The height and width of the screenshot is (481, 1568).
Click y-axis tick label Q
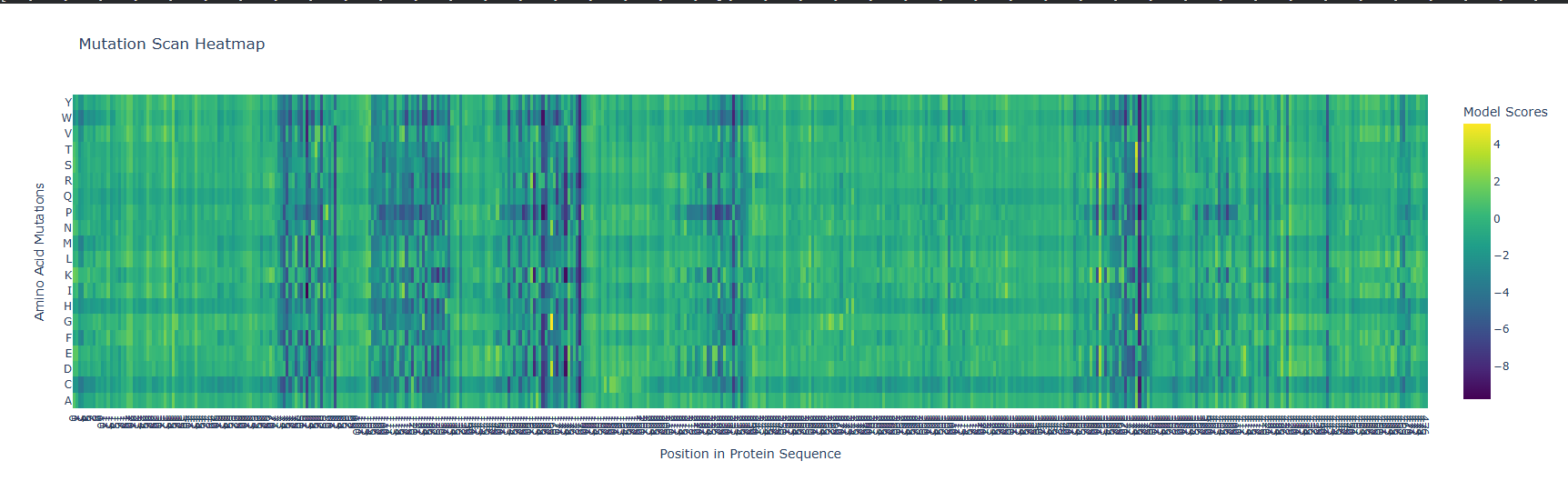[x=67, y=196]
